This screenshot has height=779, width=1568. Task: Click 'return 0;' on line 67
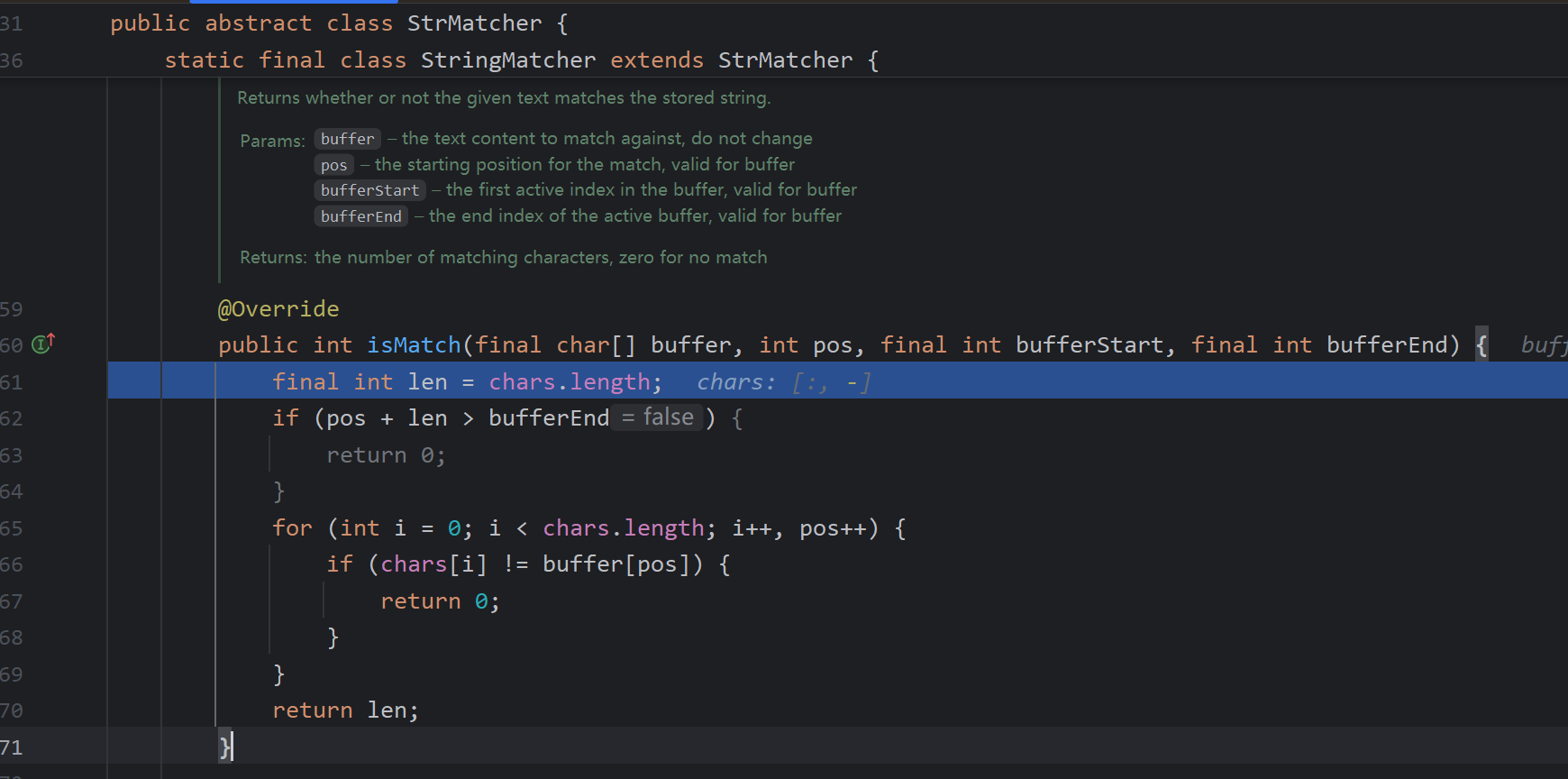point(440,601)
